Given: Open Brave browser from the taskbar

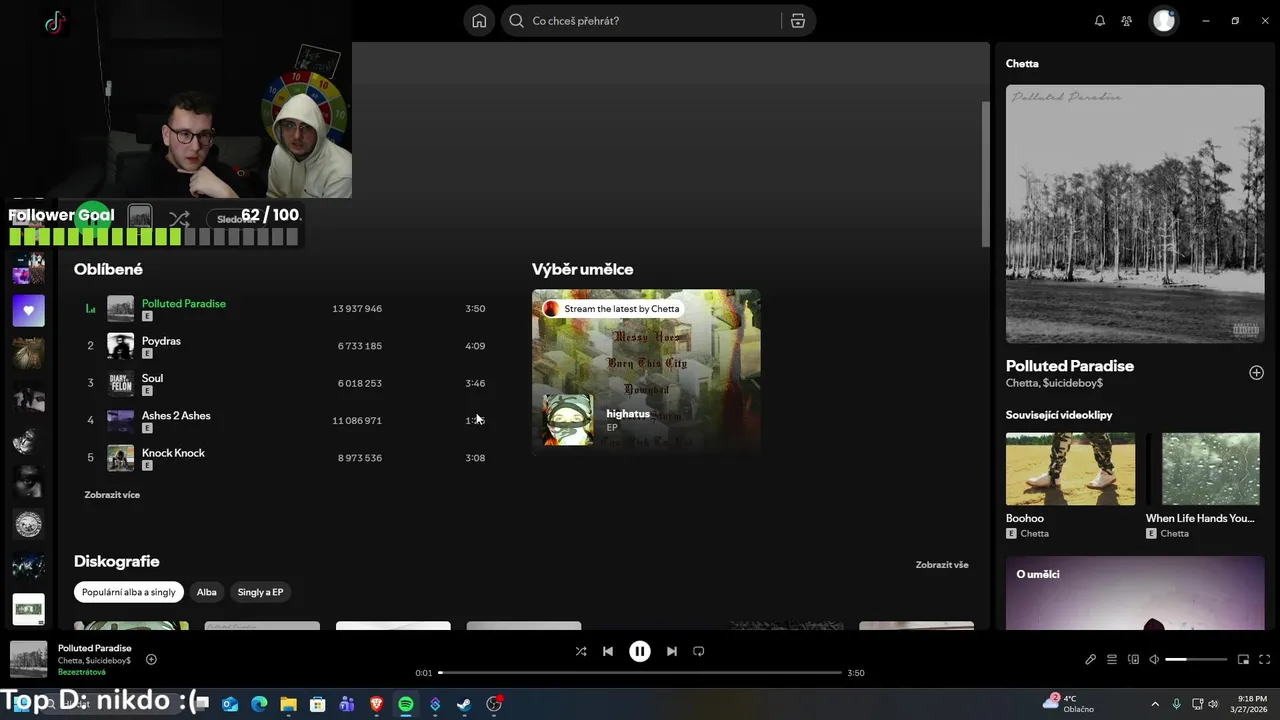Looking at the screenshot, I should pyautogui.click(x=376, y=704).
